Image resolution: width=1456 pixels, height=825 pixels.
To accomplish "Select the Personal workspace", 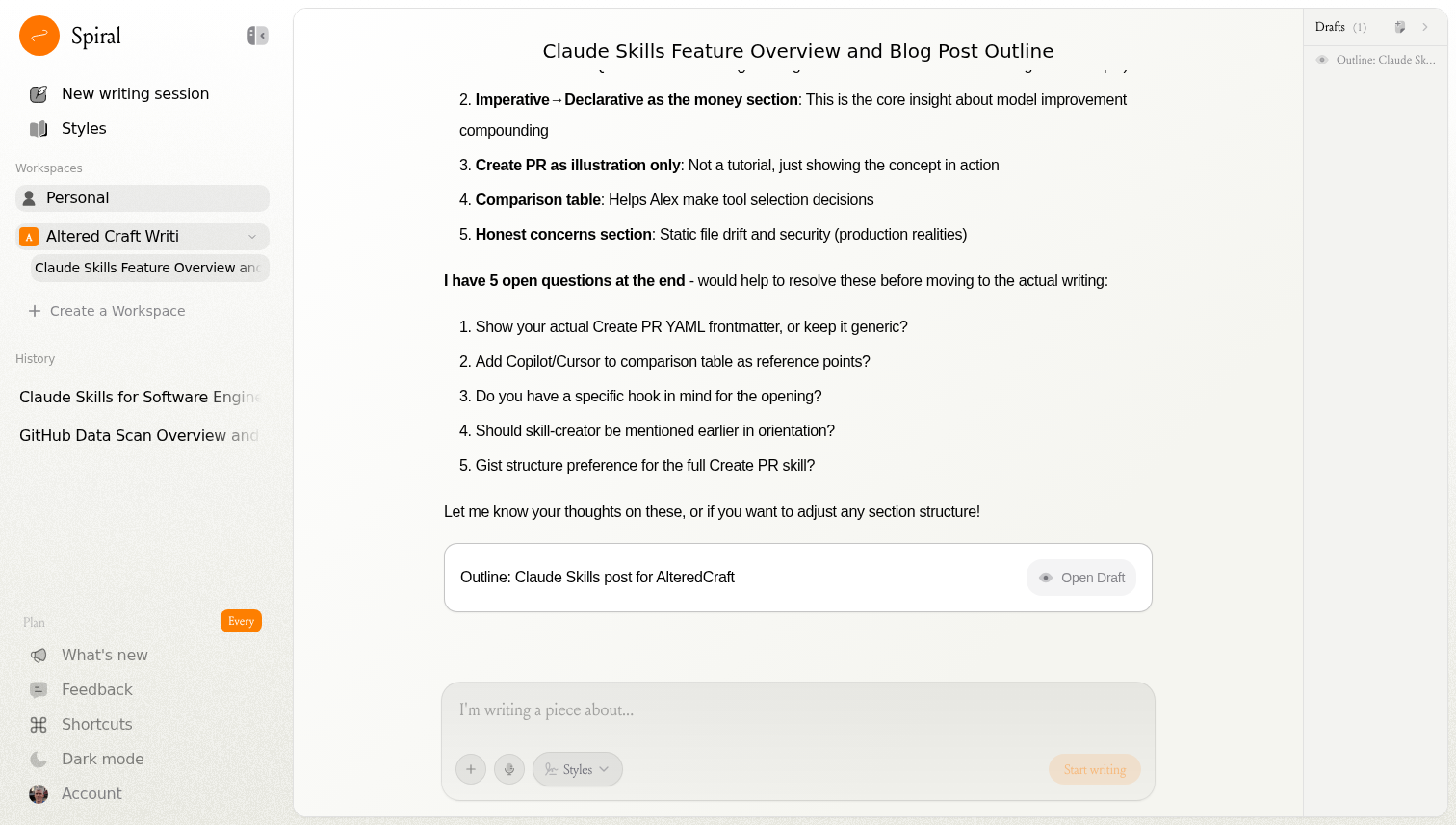I will click(x=143, y=198).
